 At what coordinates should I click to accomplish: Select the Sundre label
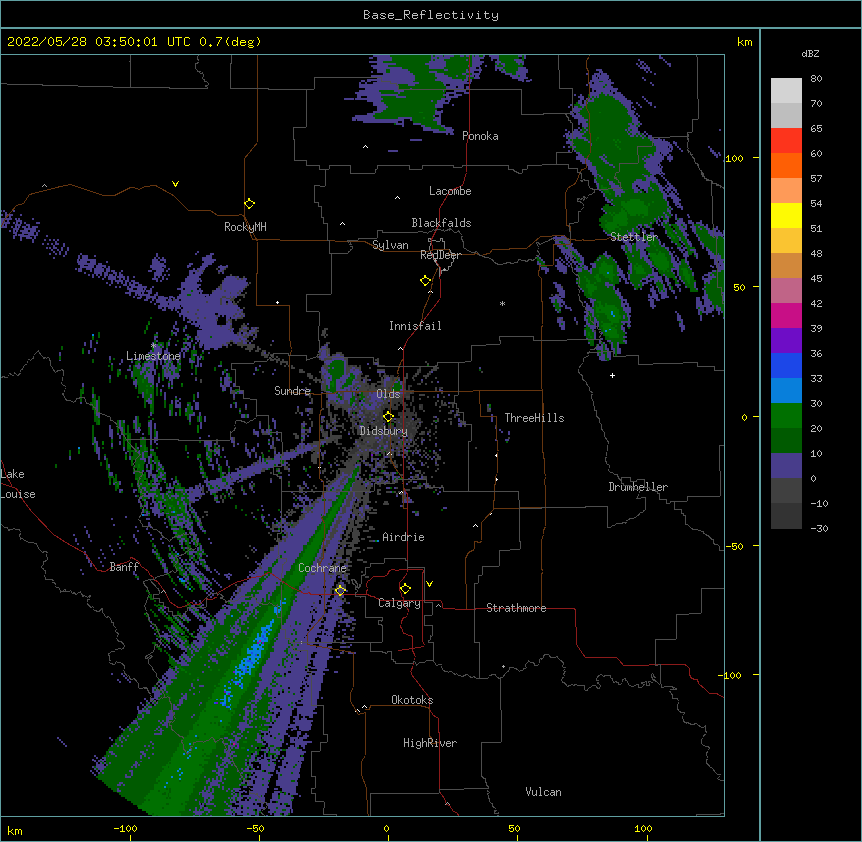pyautogui.click(x=292, y=391)
